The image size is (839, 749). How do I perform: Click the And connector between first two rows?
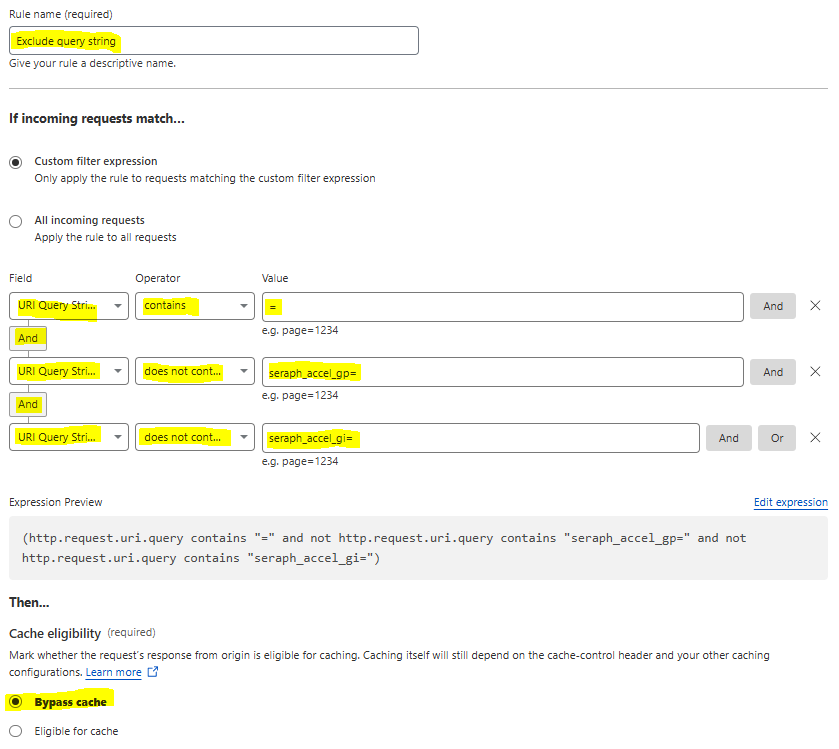[x=28, y=338]
